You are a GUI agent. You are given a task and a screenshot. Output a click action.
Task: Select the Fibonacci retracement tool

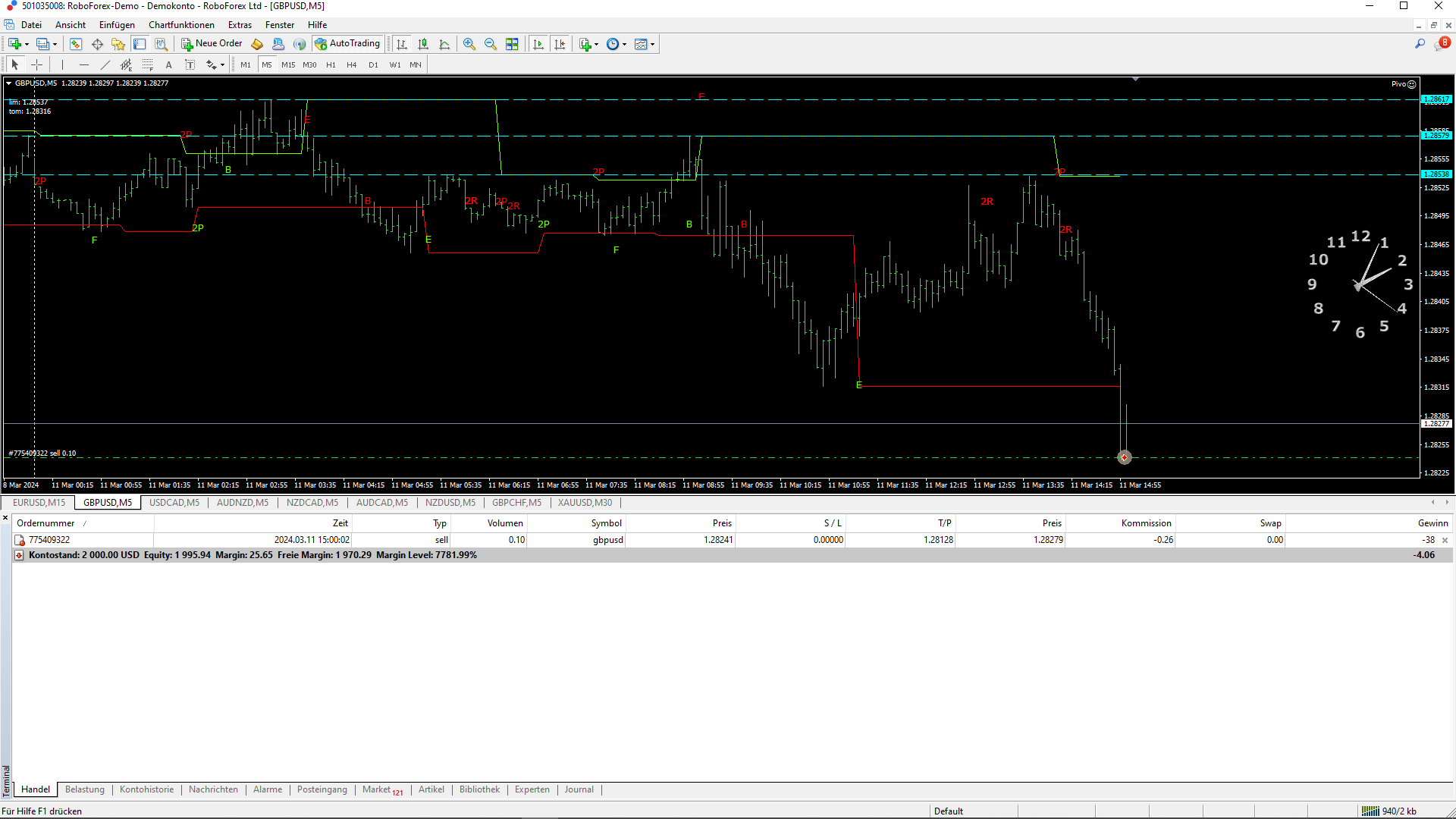[x=148, y=65]
